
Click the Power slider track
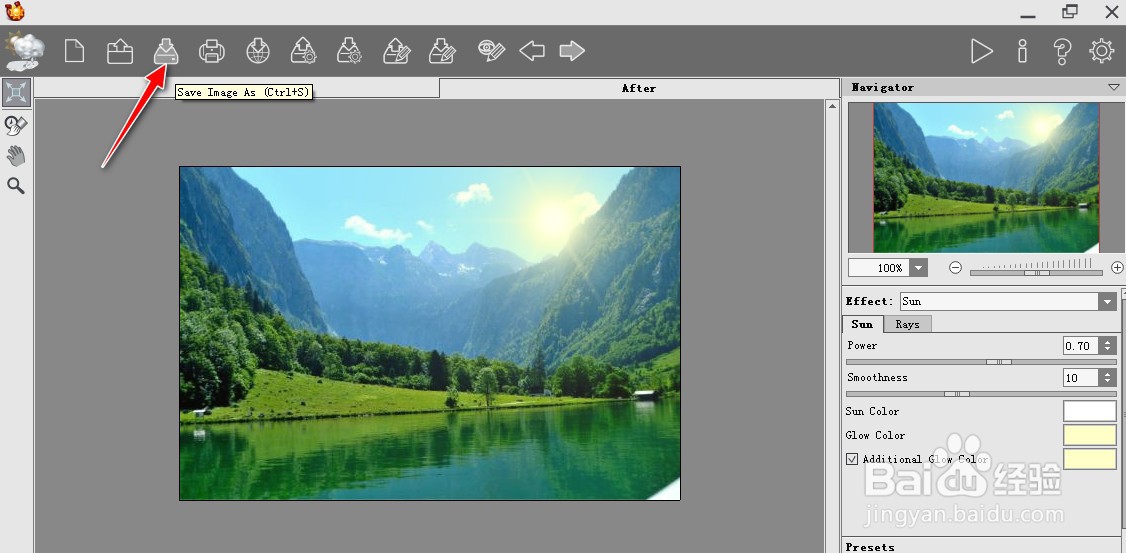pos(981,362)
